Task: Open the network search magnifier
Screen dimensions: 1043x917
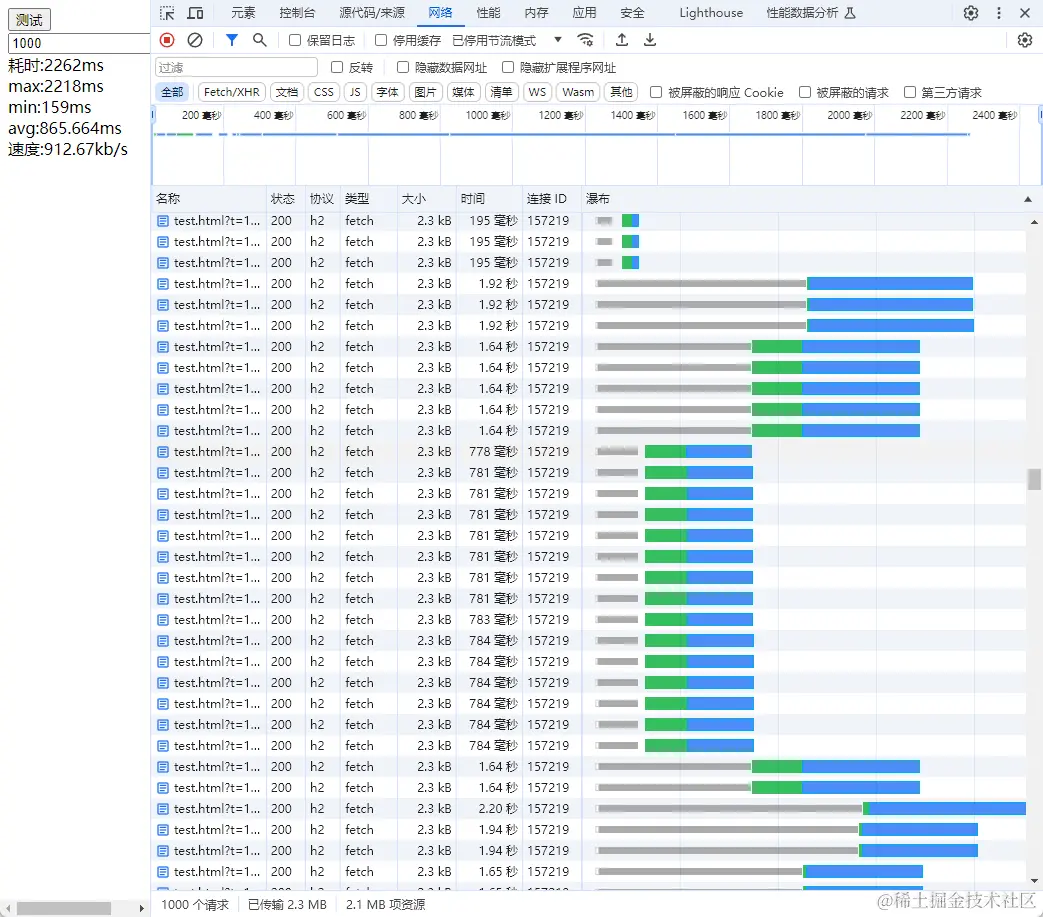Action: pyautogui.click(x=259, y=40)
